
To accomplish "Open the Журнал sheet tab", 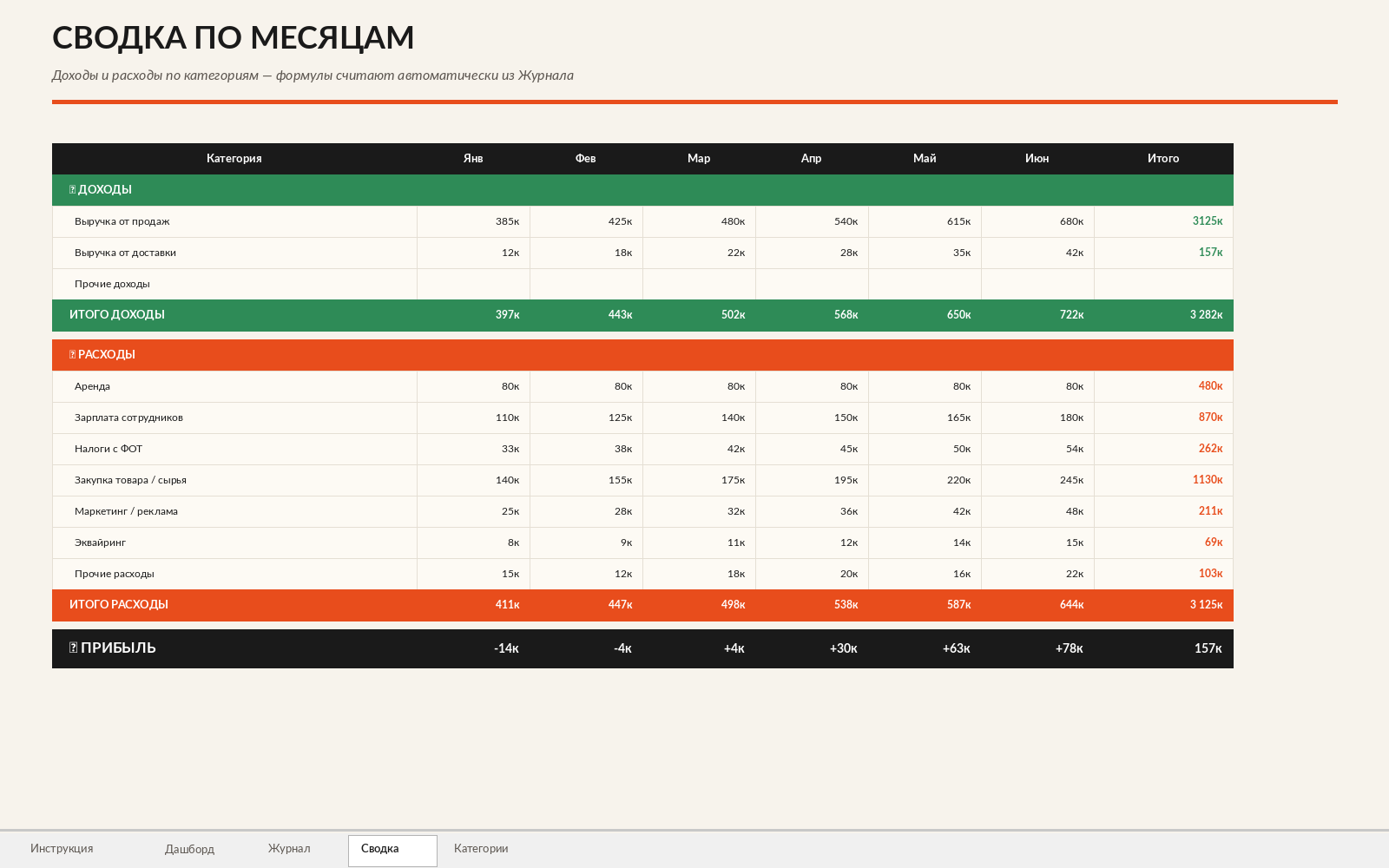I will [x=289, y=849].
